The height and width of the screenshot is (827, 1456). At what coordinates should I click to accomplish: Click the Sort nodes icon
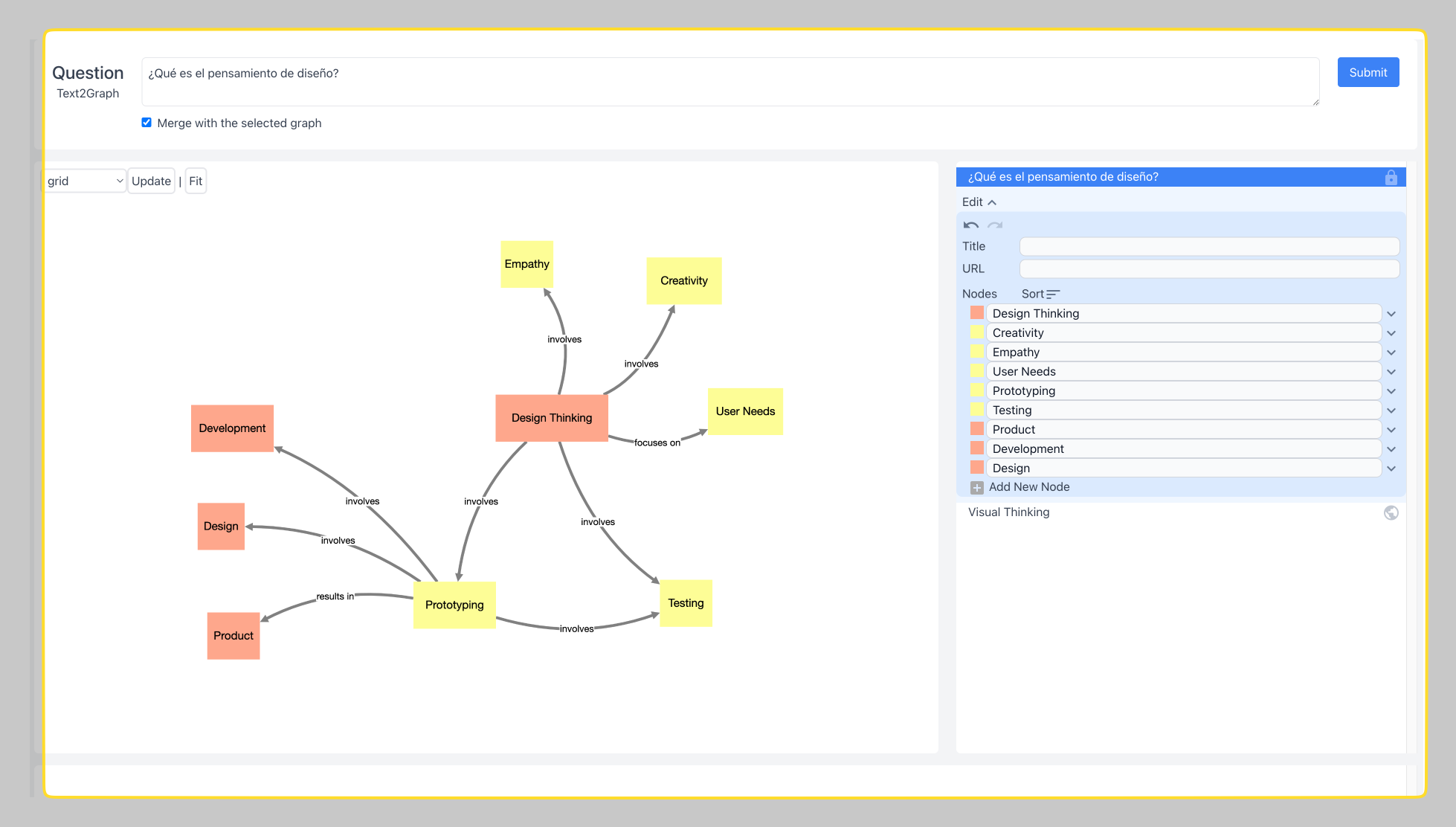(x=1052, y=295)
